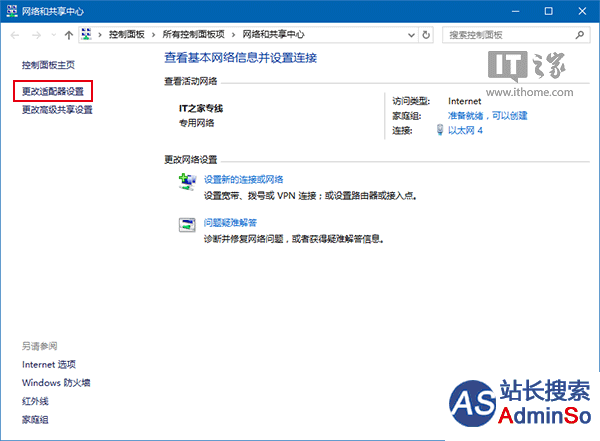Screen dimensions: 600x441
Task: Click the Internet access type value
Action: tap(465, 101)
